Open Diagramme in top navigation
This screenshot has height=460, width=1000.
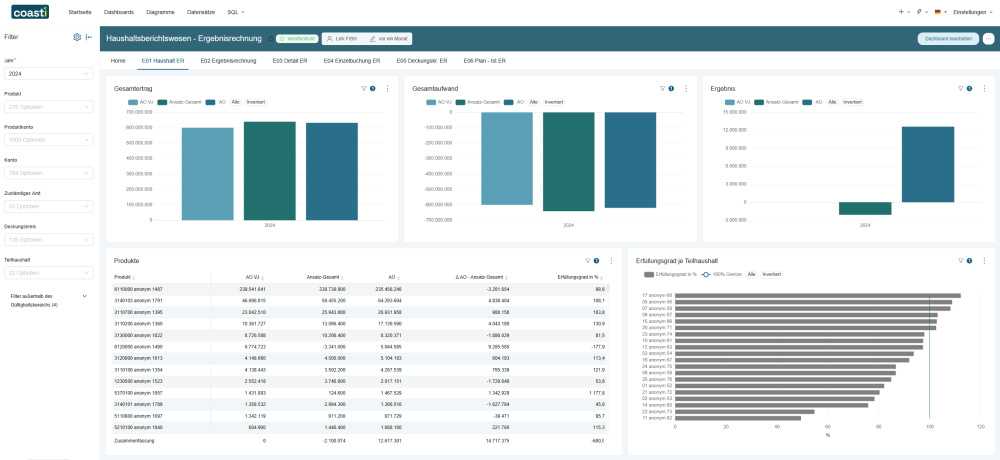[x=160, y=12]
